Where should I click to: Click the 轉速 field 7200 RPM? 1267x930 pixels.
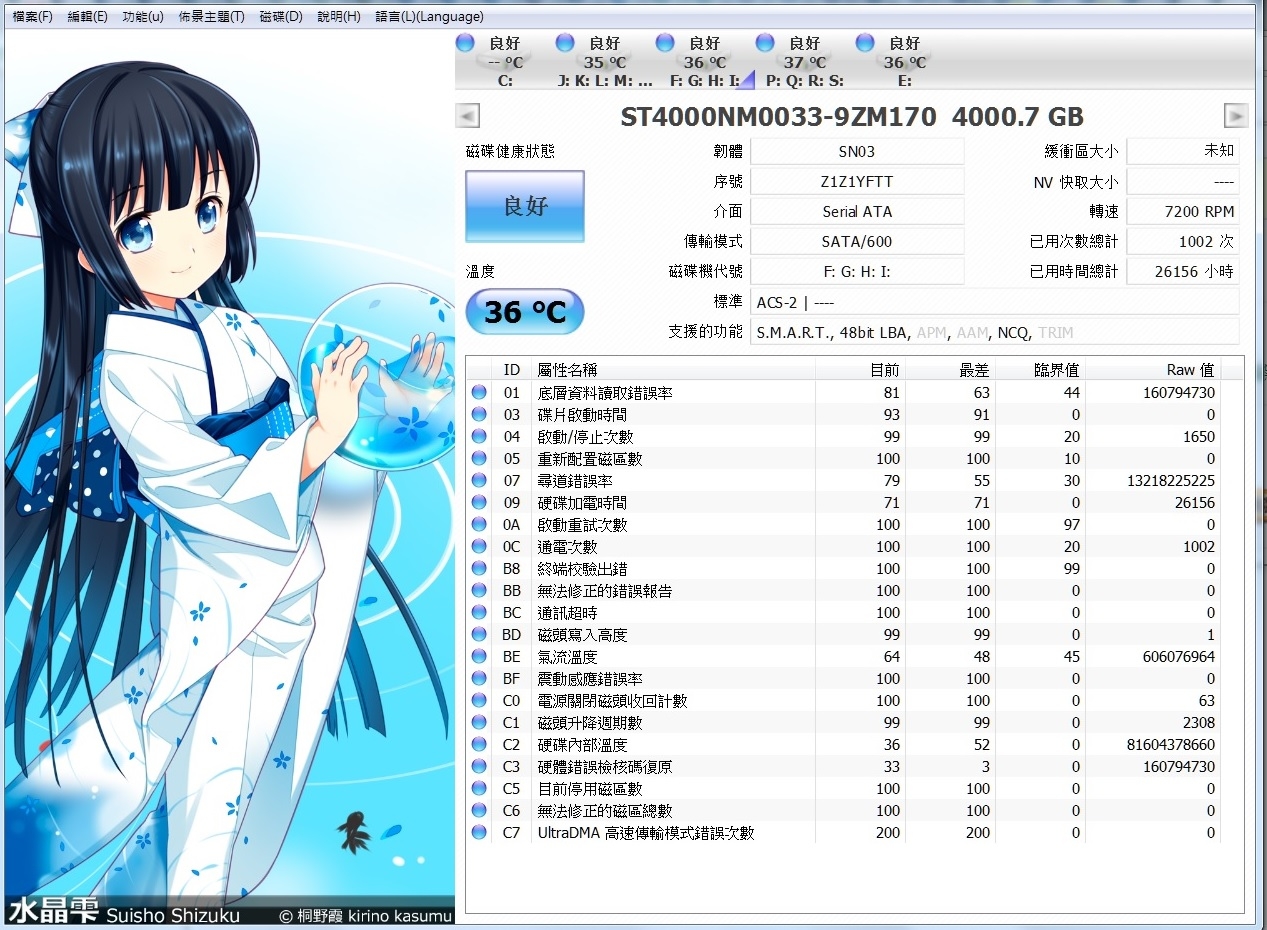click(1183, 212)
